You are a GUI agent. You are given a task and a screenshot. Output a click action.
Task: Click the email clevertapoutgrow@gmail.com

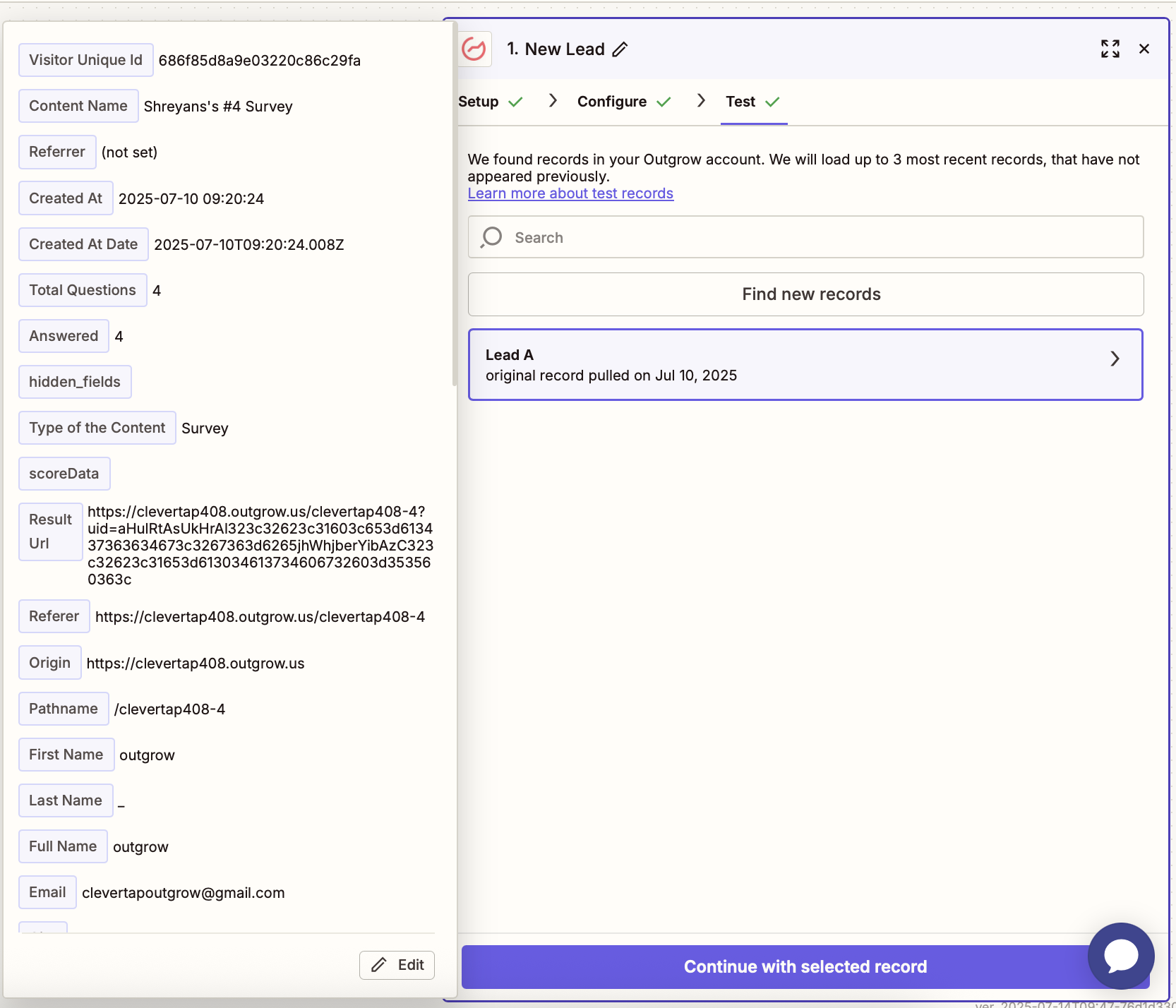pos(184,893)
